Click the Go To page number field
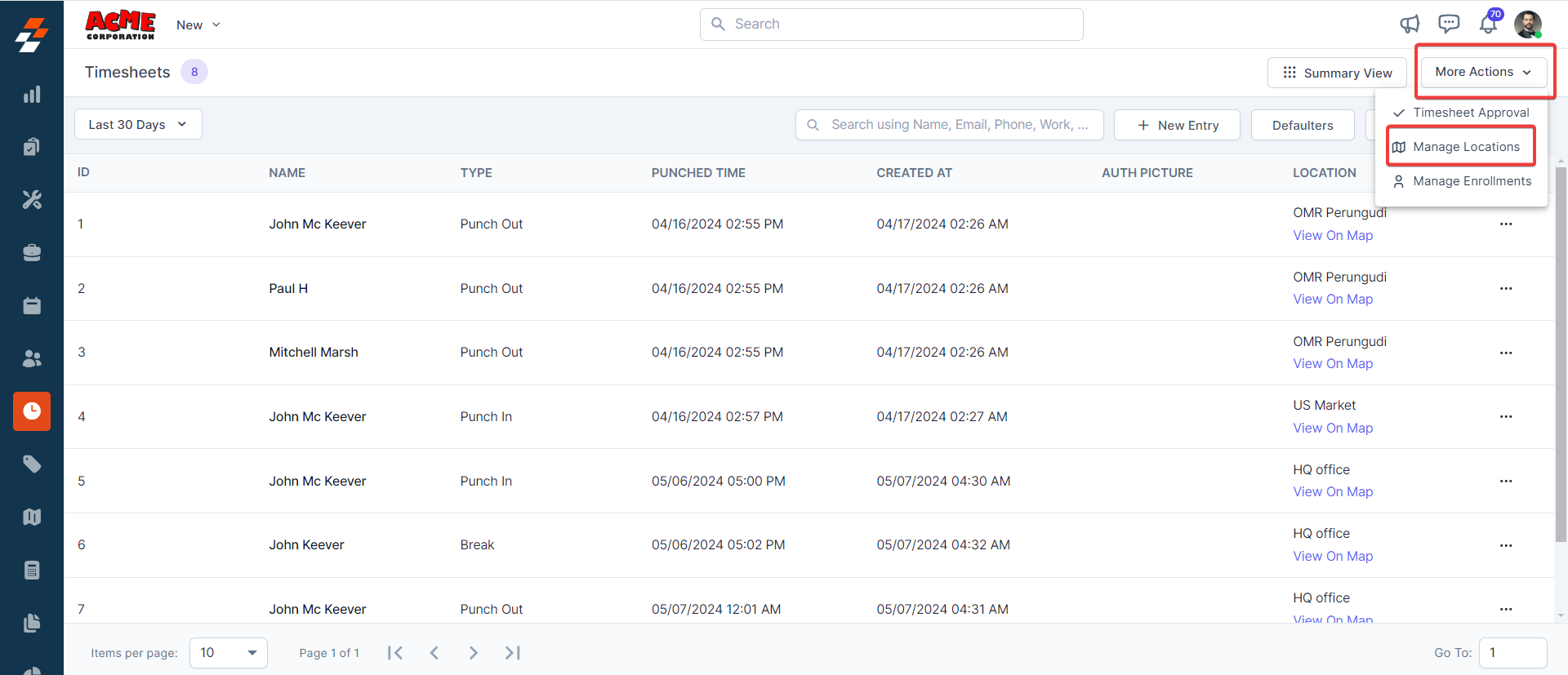The width and height of the screenshot is (1568, 675). 1512,653
